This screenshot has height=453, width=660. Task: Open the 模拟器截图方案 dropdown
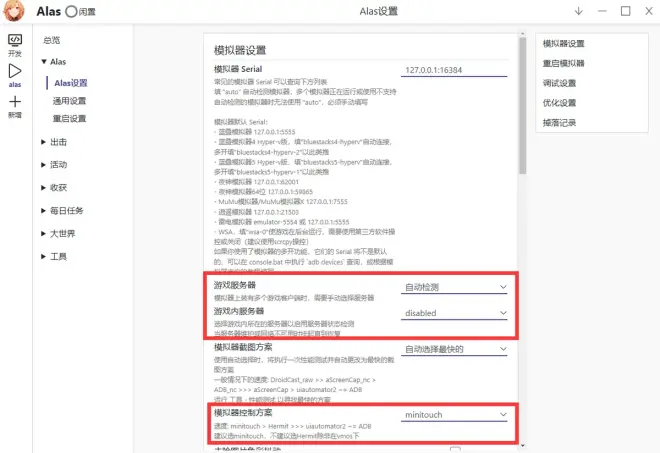454,349
